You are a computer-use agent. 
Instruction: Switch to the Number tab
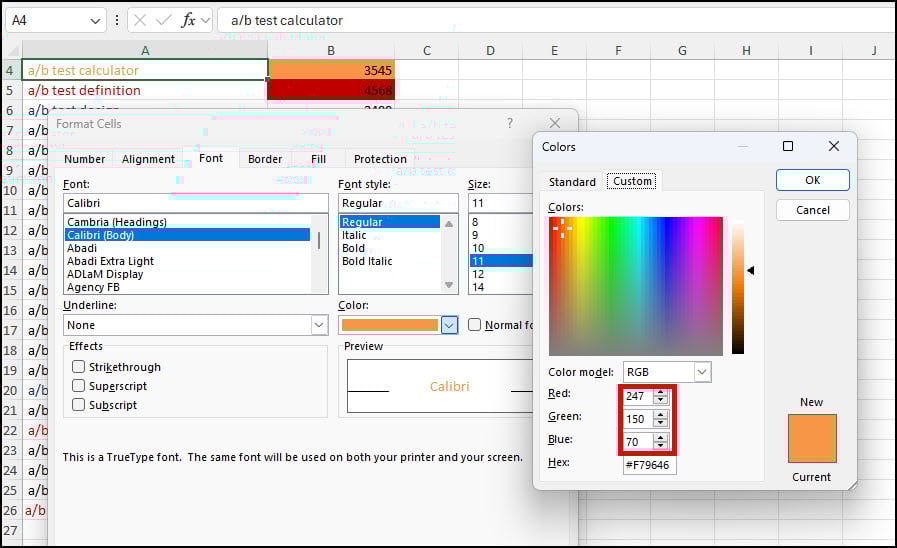84,159
